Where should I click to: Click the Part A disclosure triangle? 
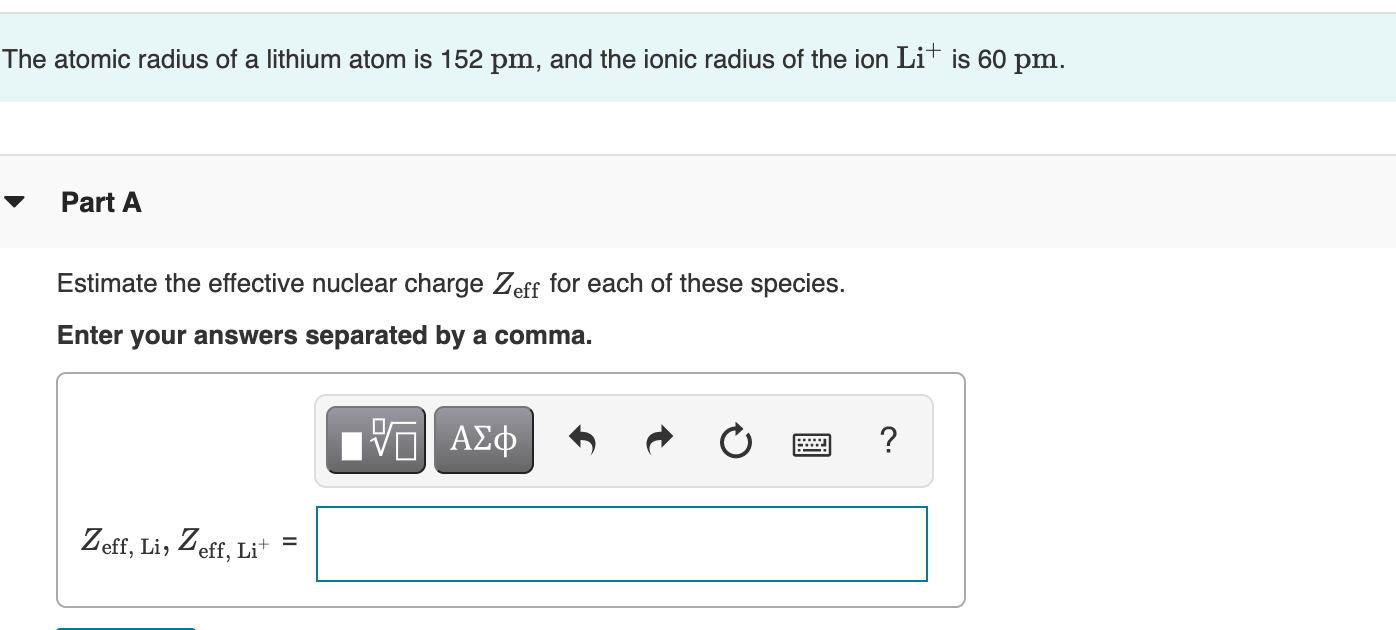point(14,201)
